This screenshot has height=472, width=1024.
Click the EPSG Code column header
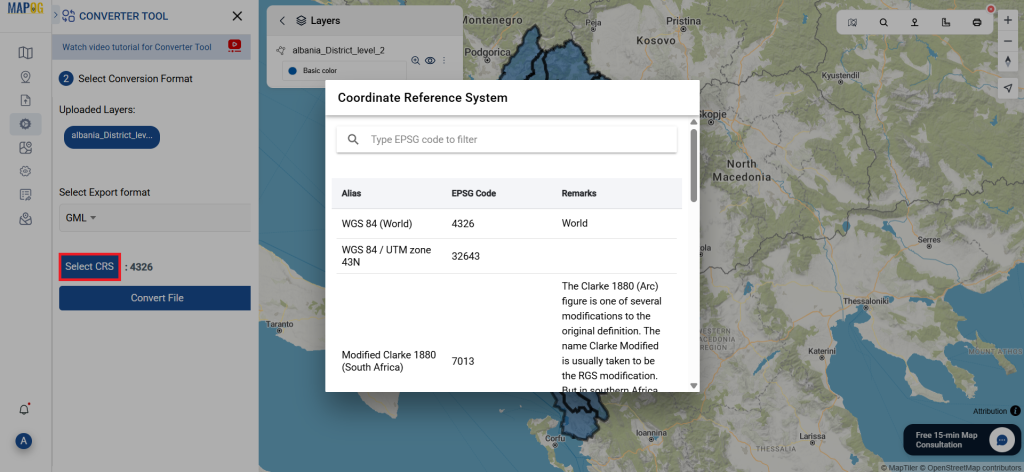coord(474,194)
